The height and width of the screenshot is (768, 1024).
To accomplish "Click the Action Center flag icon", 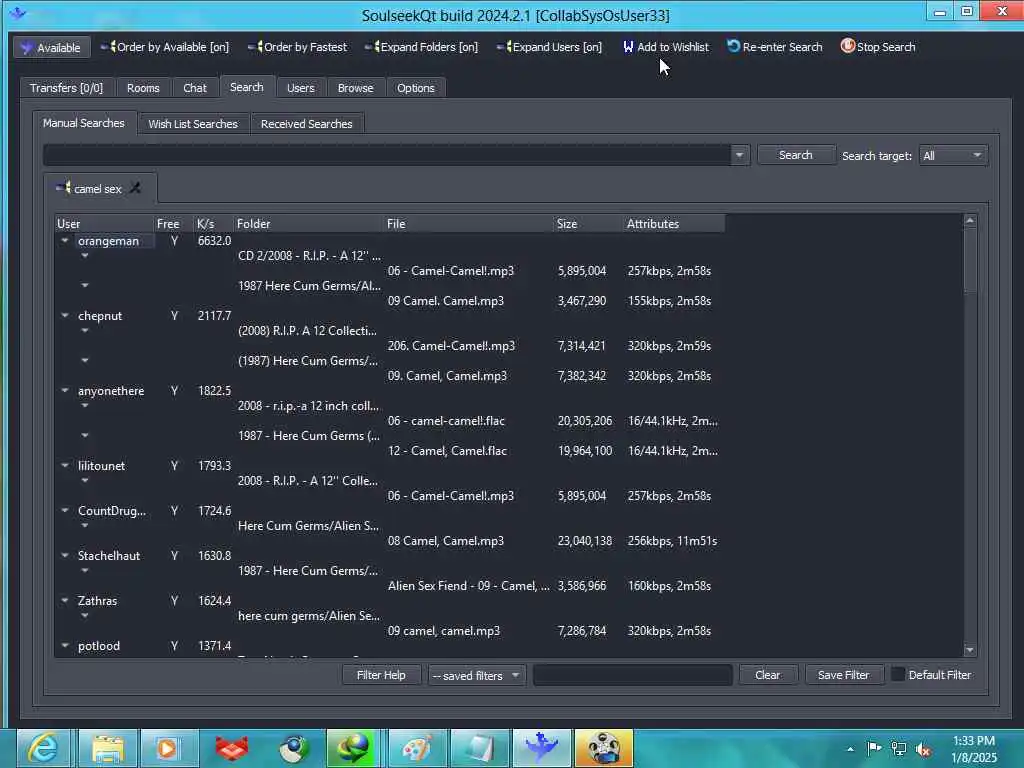I will point(874,748).
